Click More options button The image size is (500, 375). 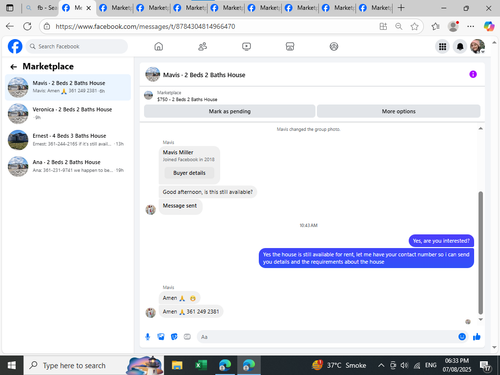(399, 111)
